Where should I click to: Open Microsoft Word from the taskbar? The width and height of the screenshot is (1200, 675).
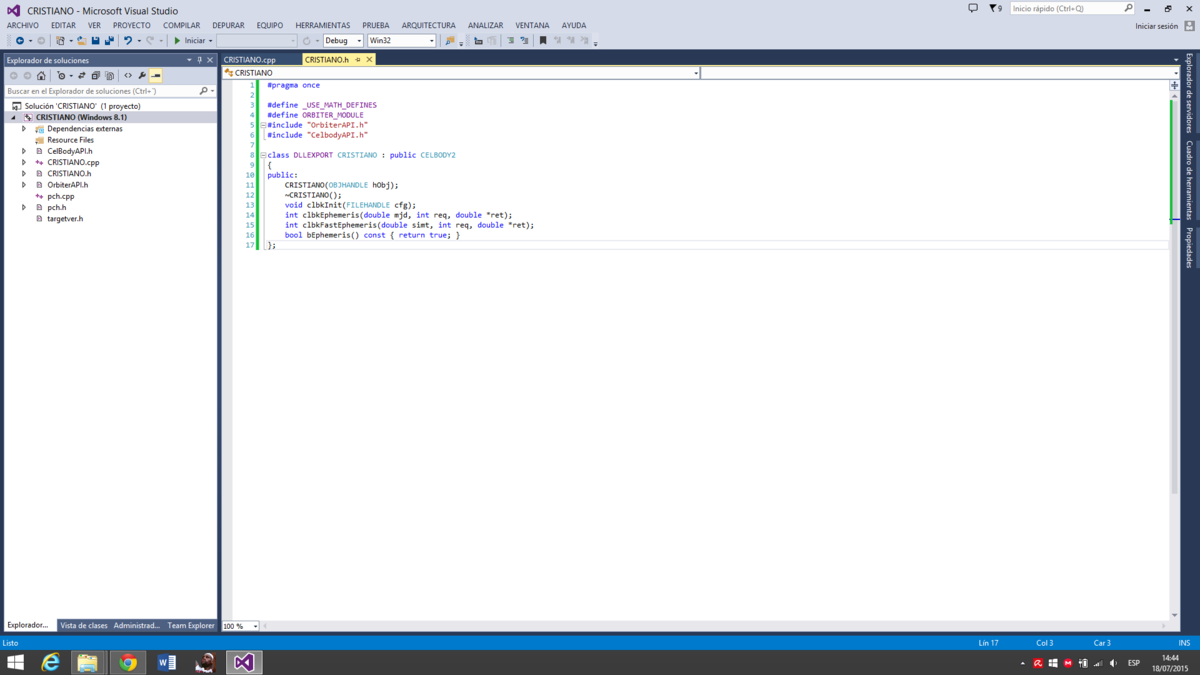167,662
